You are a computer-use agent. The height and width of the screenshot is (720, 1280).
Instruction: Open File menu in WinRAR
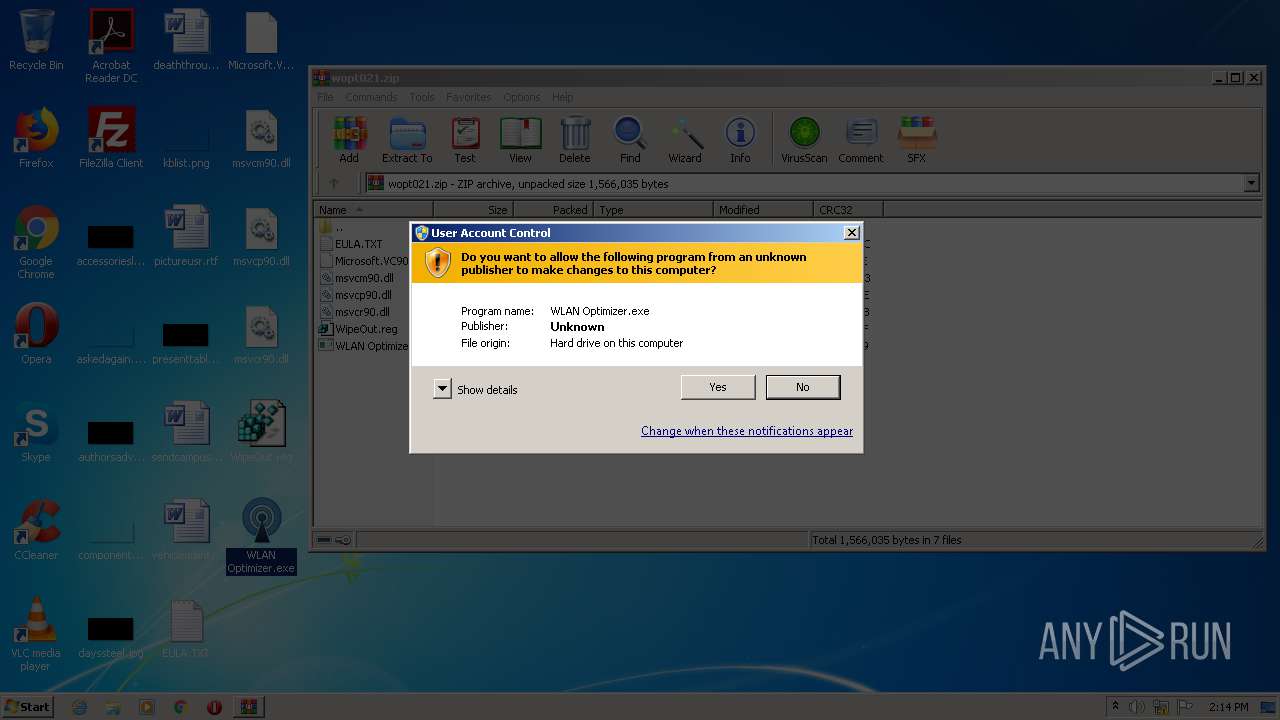point(325,97)
